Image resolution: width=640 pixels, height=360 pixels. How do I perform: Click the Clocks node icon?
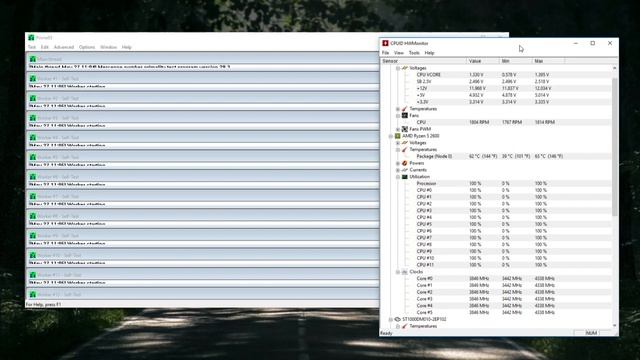click(404, 272)
